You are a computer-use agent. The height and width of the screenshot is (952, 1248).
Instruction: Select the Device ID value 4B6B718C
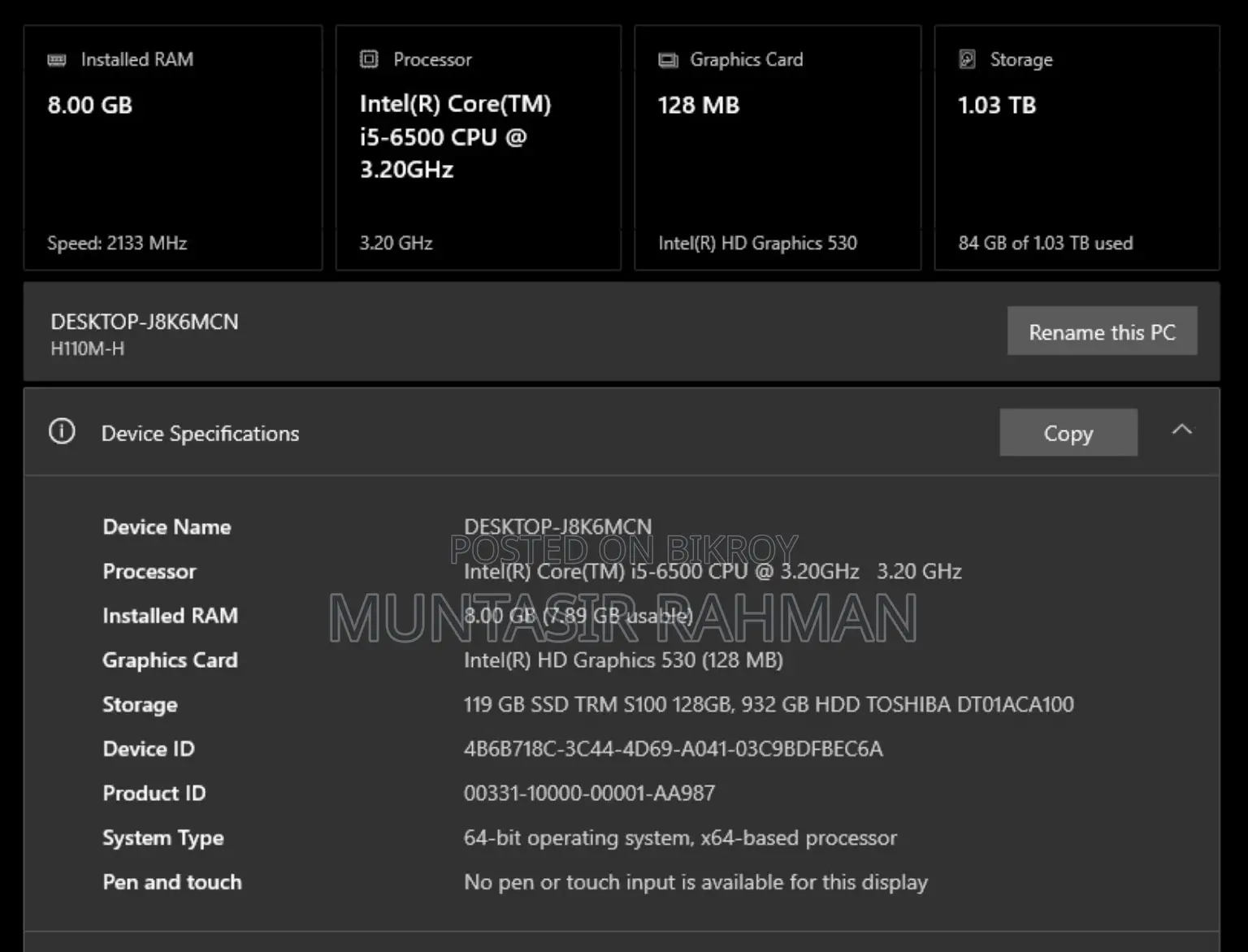click(x=673, y=749)
